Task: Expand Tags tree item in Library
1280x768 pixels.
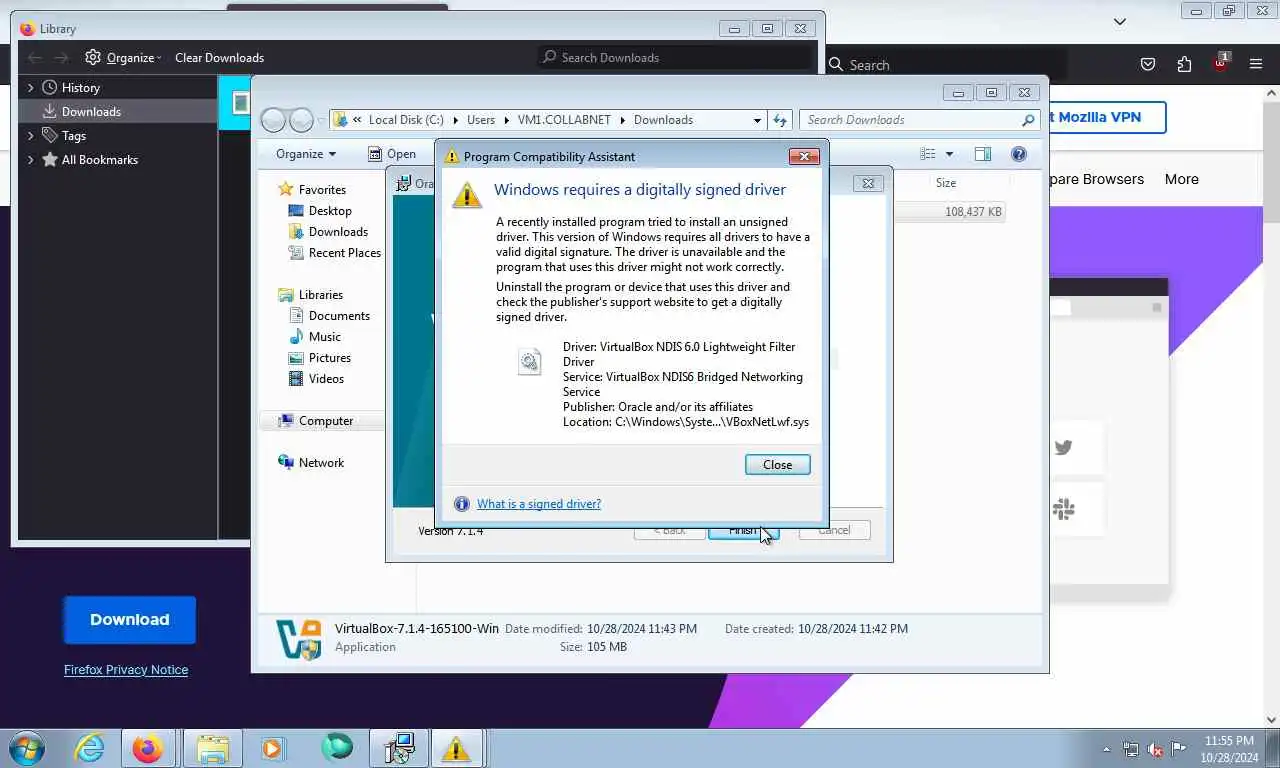Action: point(30,136)
